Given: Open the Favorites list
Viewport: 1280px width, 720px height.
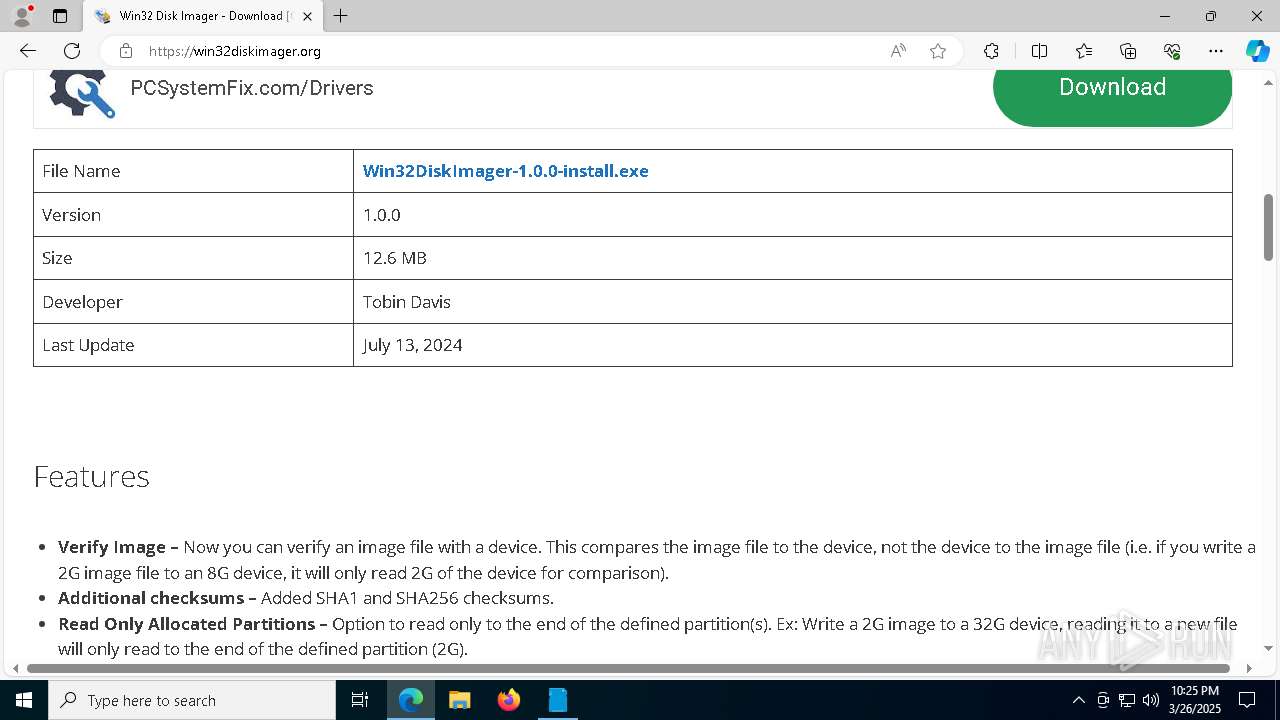Looking at the screenshot, I should coord(1084,51).
